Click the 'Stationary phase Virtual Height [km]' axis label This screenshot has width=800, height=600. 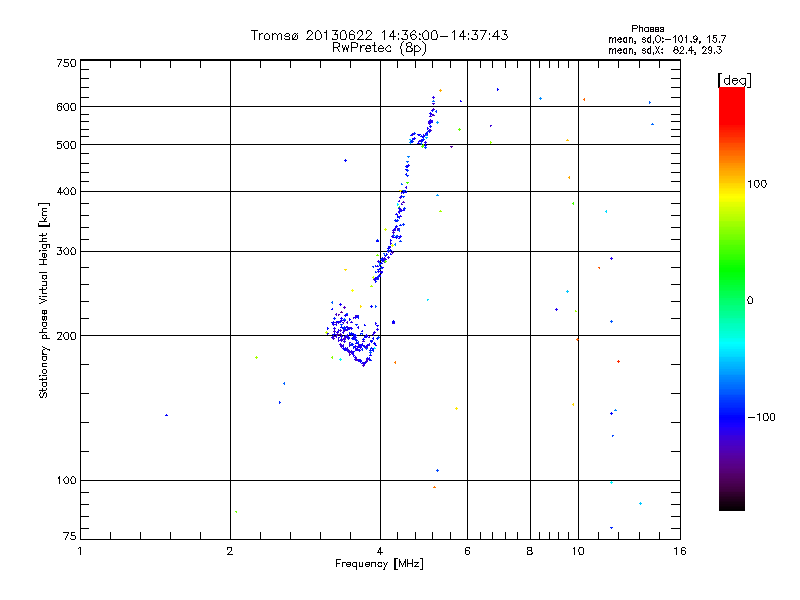[43, 301]
